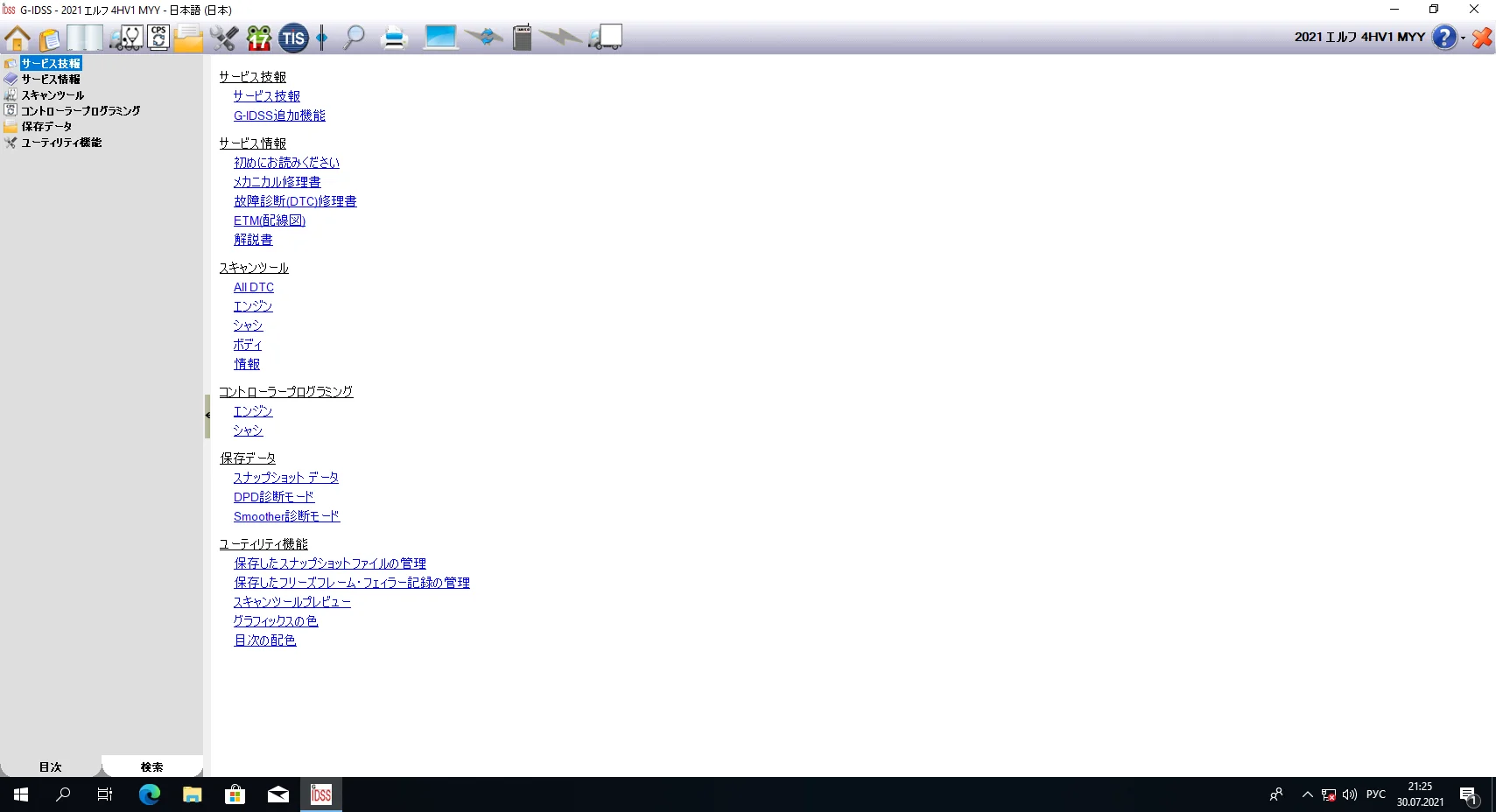The height and width of the screenshot is (812, 1496).
Task: Click the white truck vehicle icon
Action: click(x=606, y=38)
